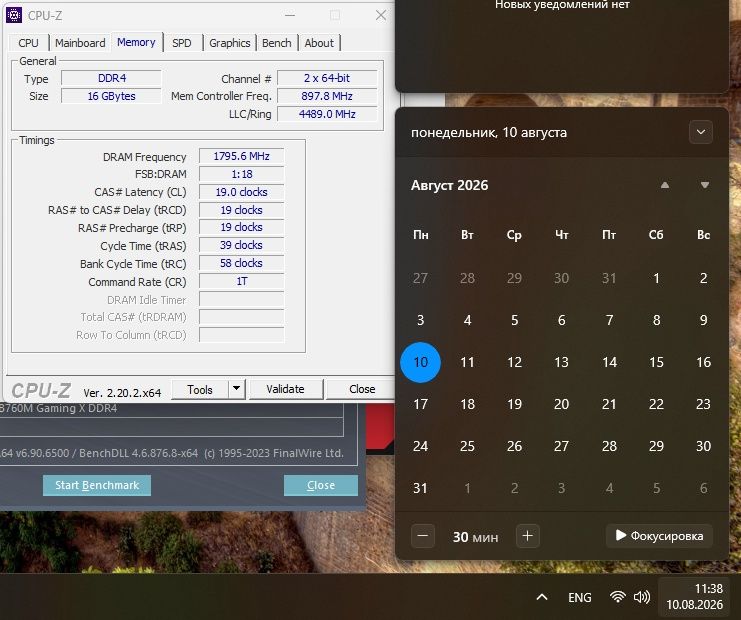
Task: Click LLC/Ring value 4489.0 MHz
Action: click(327, 114)
